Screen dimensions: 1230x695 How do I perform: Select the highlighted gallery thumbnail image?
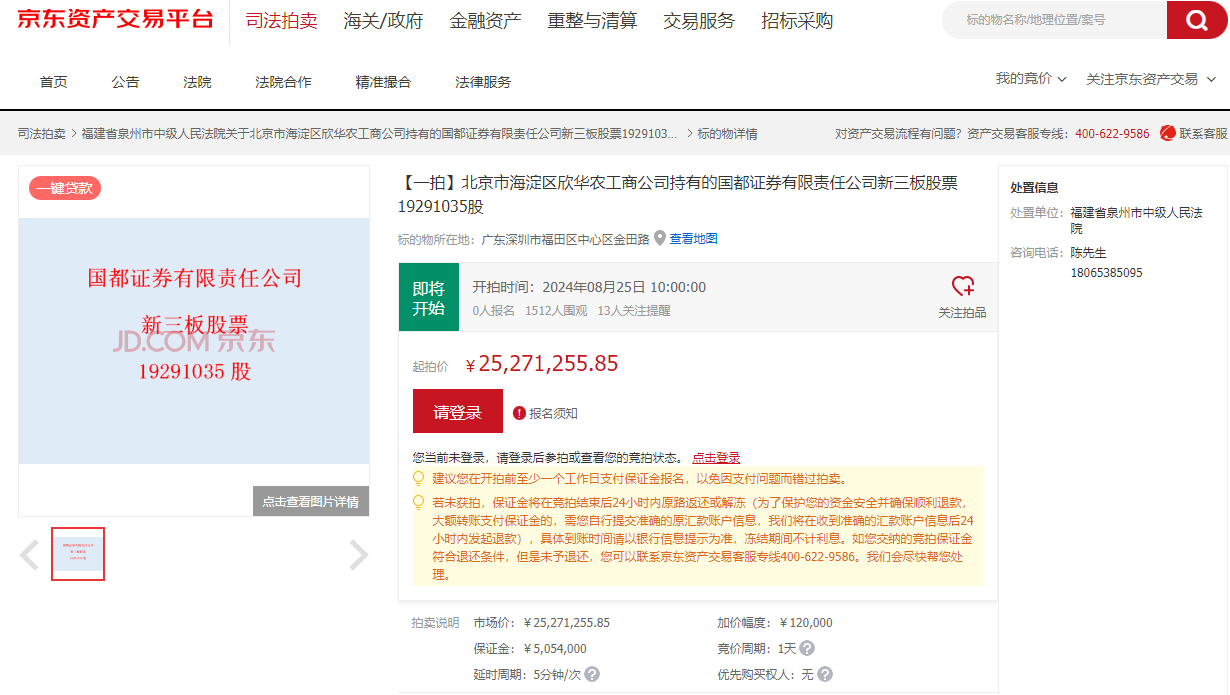78,554
